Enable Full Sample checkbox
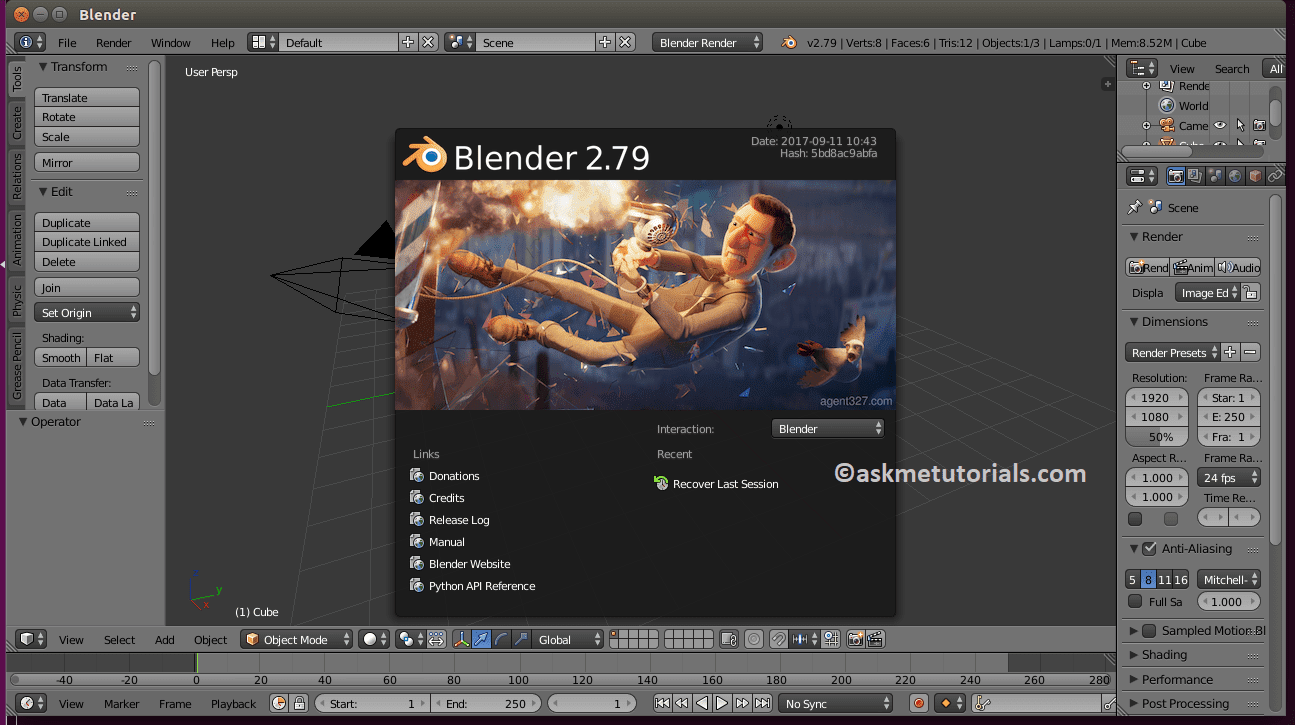This screenshot has height=725, width=1295. click(x=1135, y=601)
